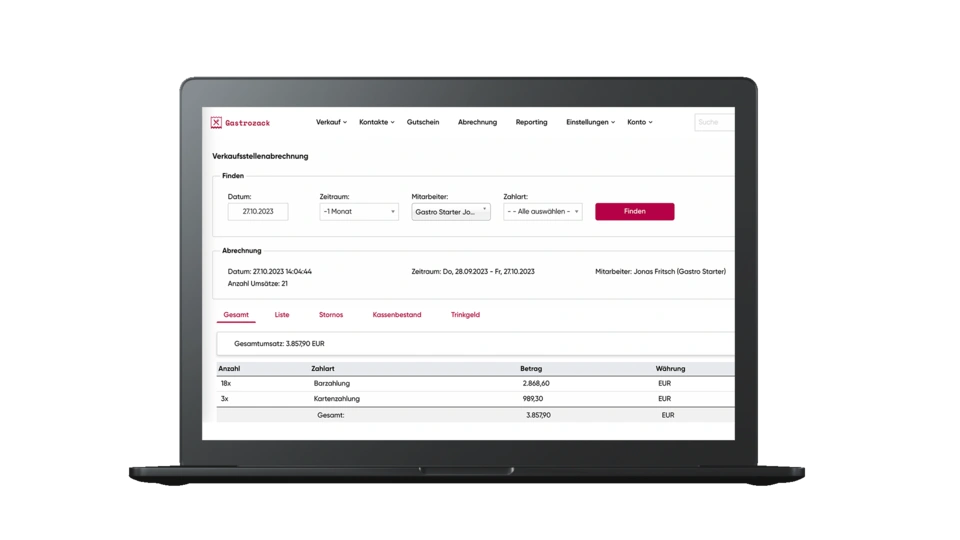
Task: Expand the Einstellungen dropdown menu
Action: 590,122
